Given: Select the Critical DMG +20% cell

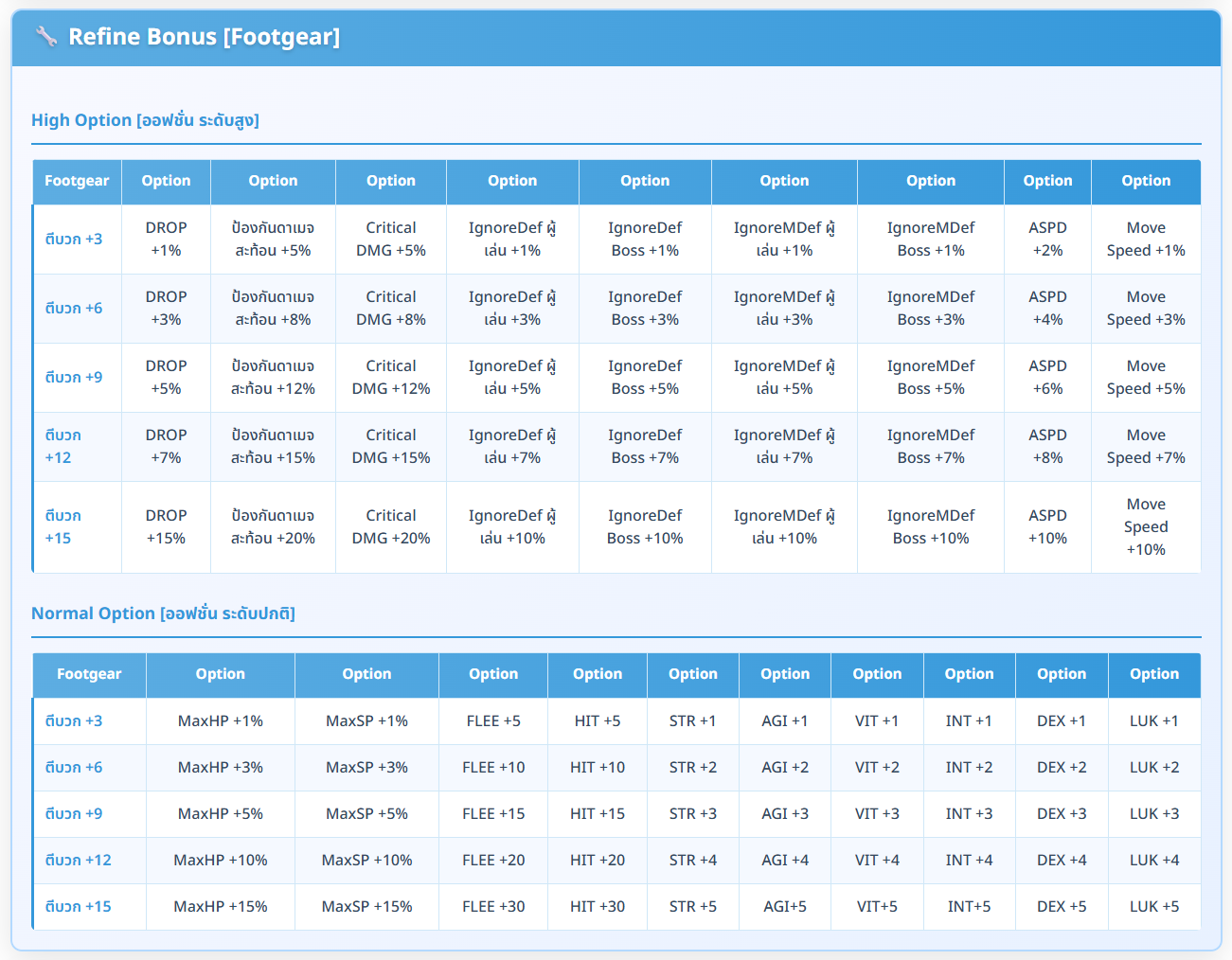Looking at the screenshot, I should click(390, 527).
